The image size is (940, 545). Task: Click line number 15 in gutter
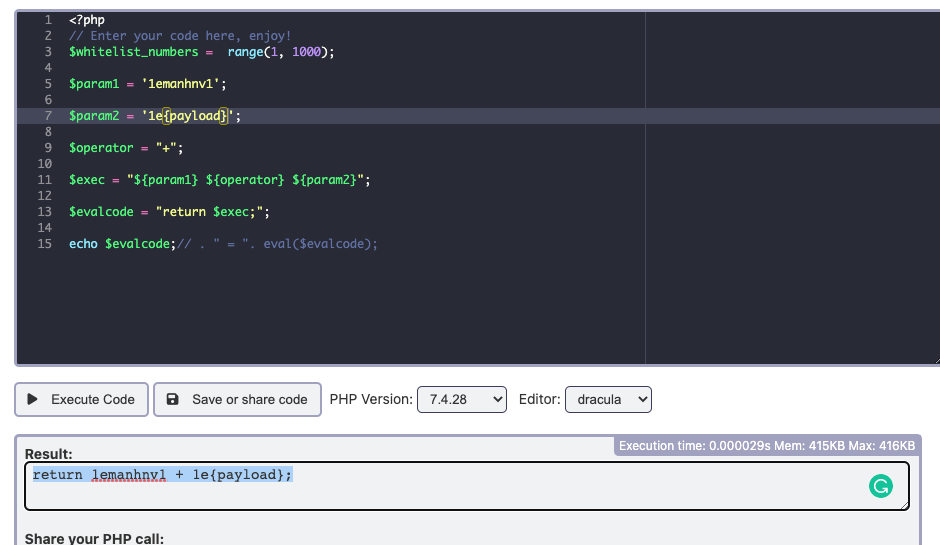[x=44, y=244]
